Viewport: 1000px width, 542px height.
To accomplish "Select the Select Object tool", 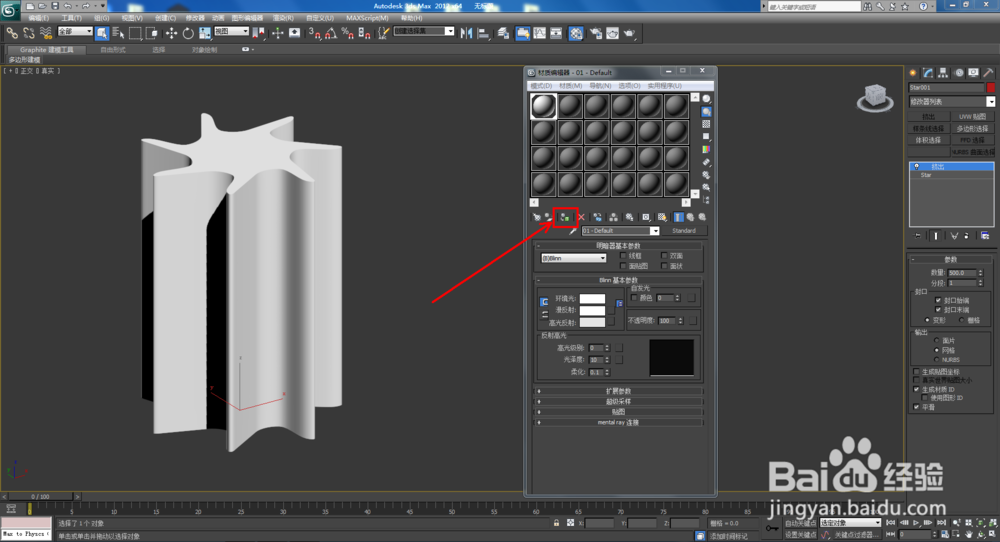I will tap(102, 33).
